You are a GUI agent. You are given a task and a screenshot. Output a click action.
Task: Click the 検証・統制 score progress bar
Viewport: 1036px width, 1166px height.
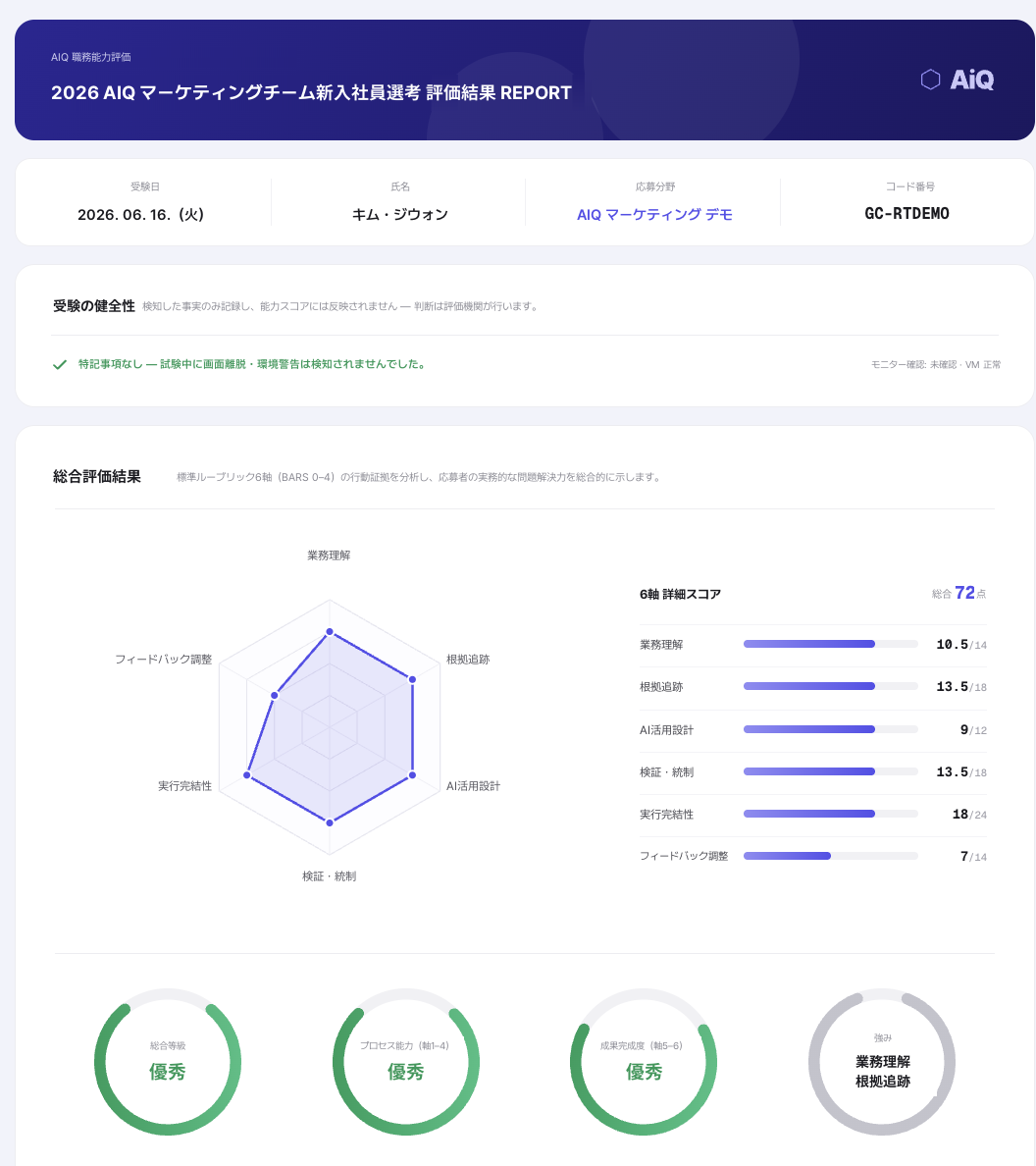click(x=831, y=771)
